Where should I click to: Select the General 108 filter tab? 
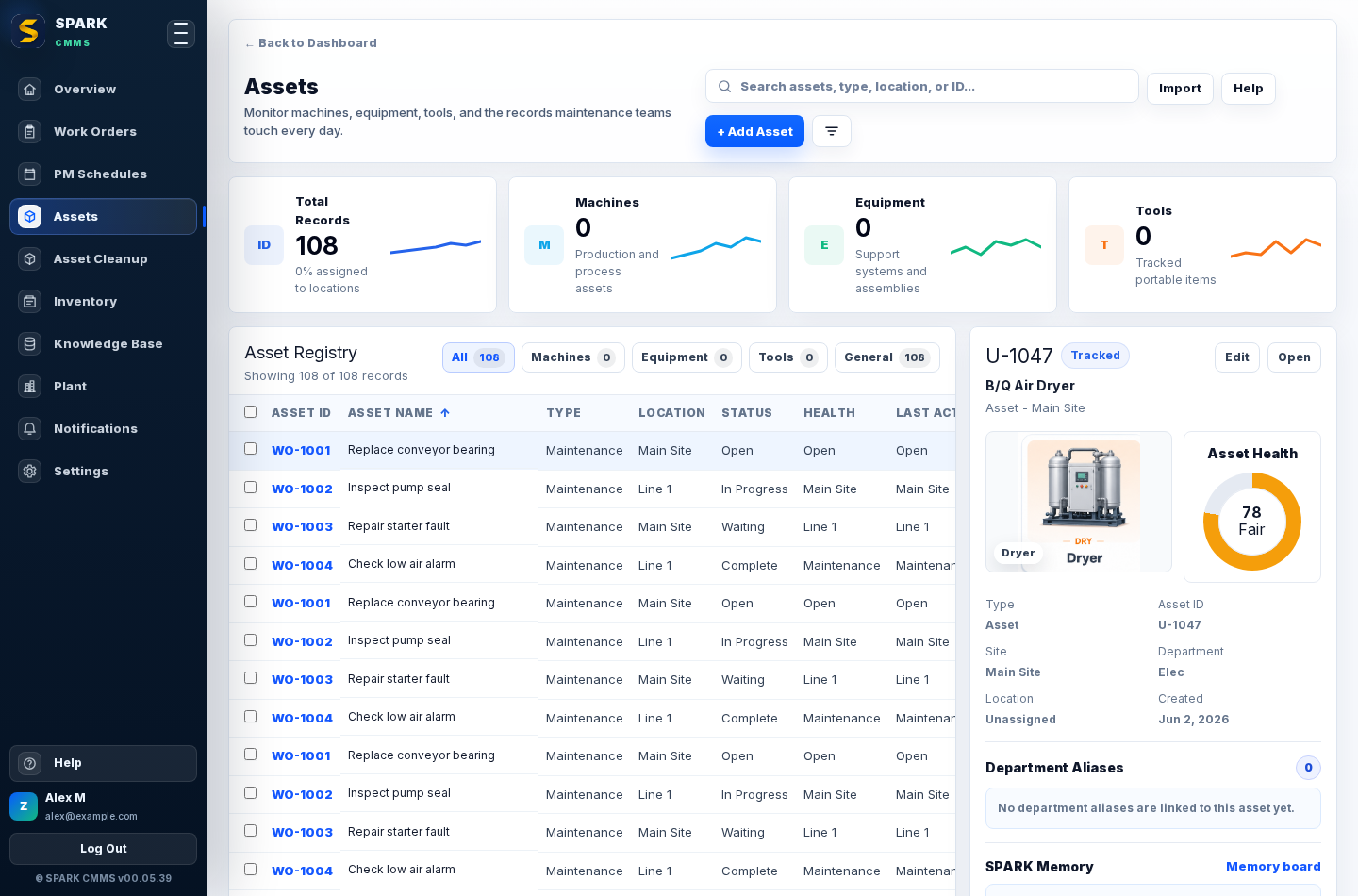pyautogui.click(x=887, y=357)
